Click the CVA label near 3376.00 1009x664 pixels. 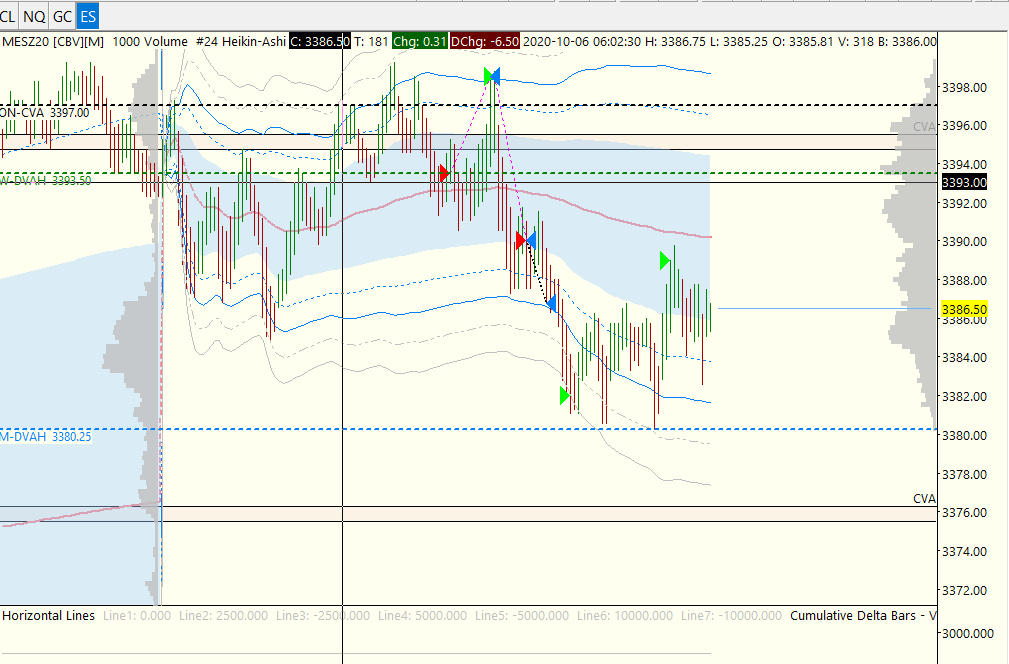pos(924,499)
